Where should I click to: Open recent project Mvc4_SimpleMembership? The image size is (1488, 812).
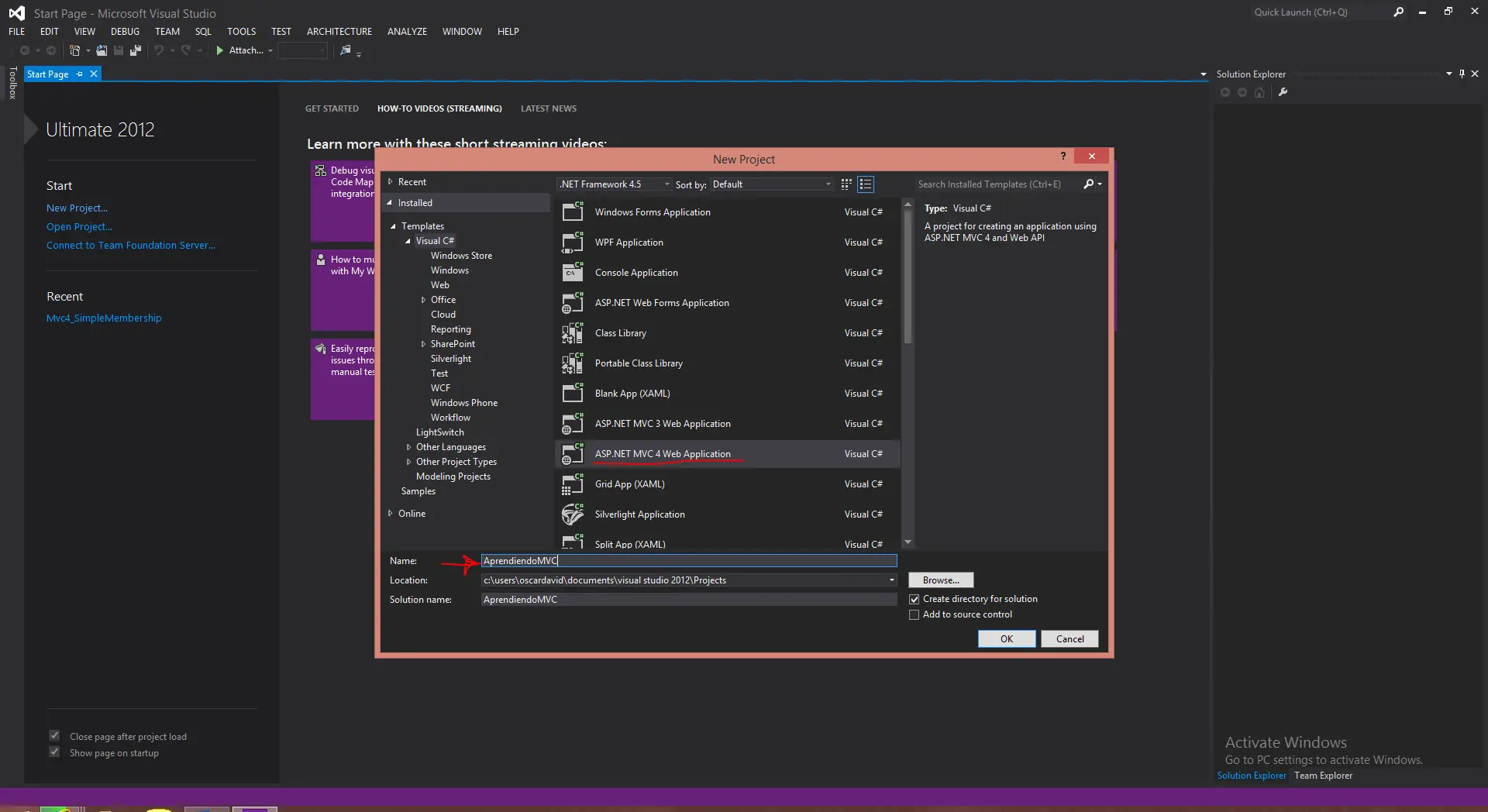tap(104, 318)
